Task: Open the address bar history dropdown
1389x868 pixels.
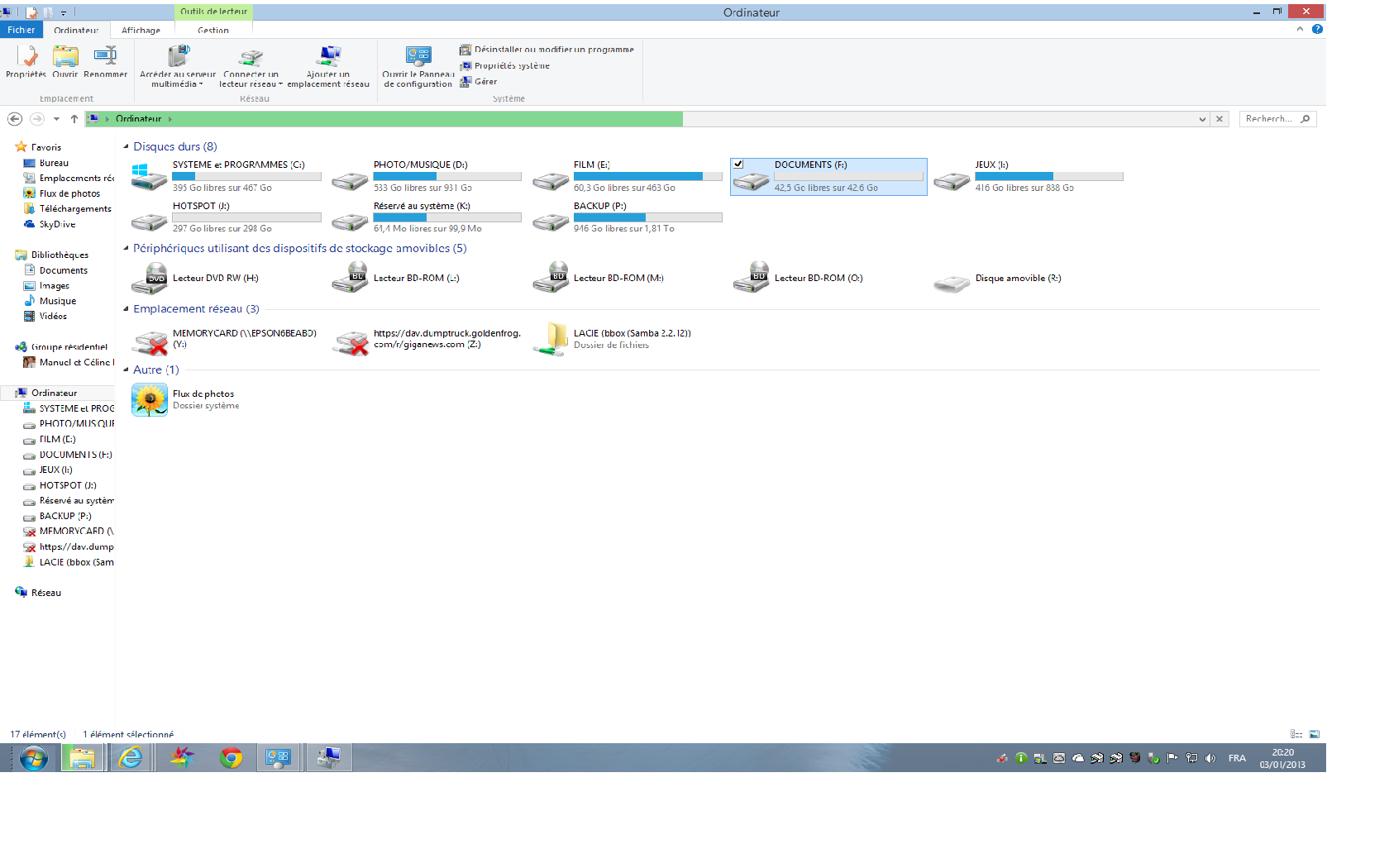Action: [1201, 119]
